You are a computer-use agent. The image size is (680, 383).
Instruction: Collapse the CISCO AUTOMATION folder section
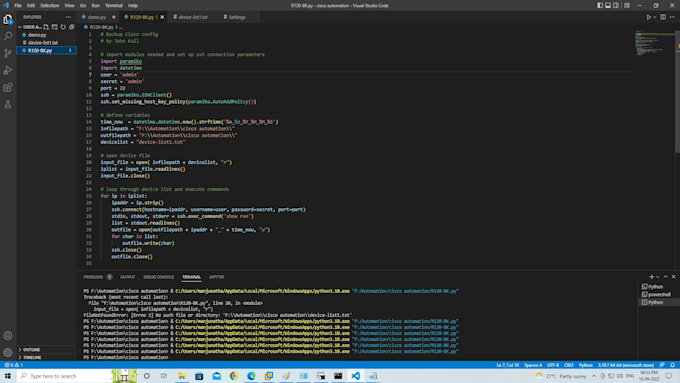click(31, 27)
